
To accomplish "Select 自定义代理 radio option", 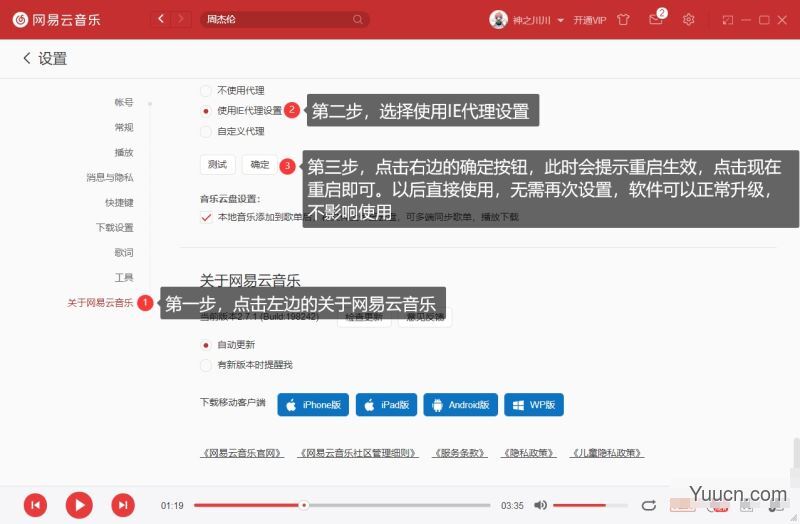I will [206, 132].
